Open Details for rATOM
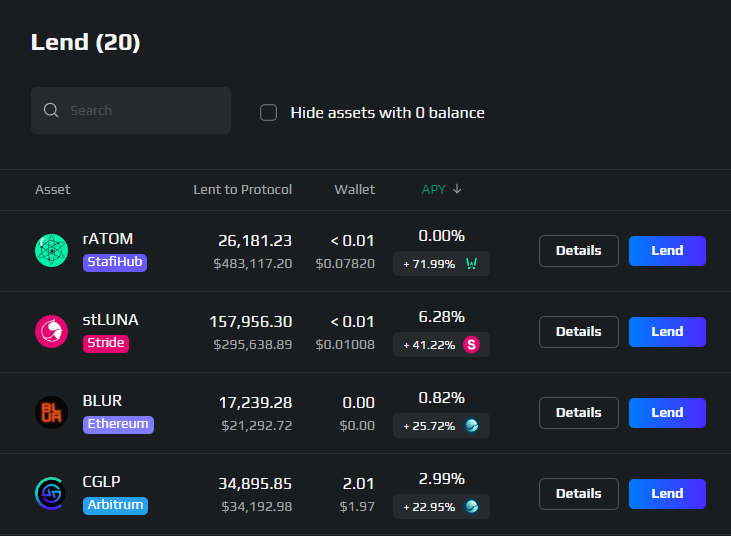 [579, 251]
